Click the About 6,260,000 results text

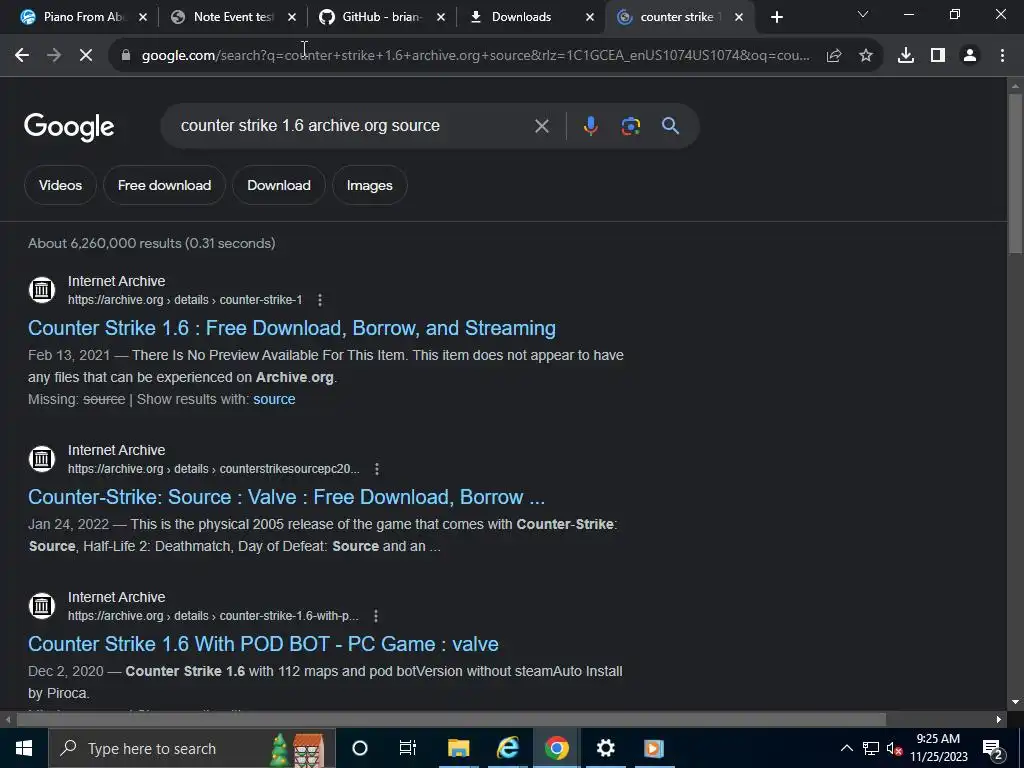(152, 244)
